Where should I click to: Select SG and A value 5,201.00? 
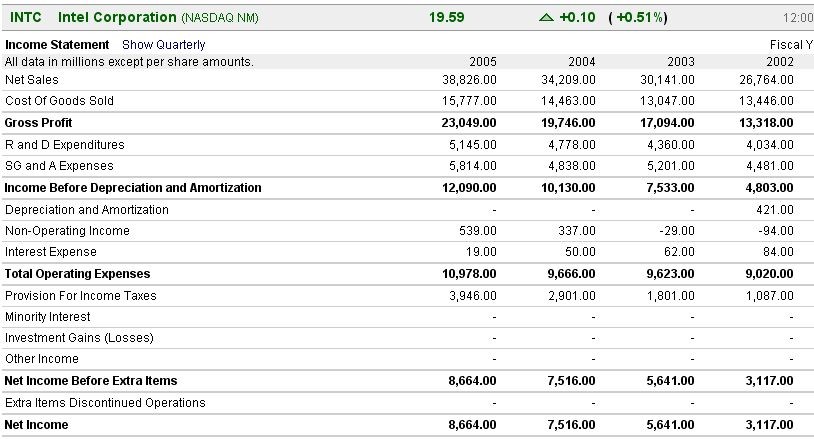pyautogui.click(x=671, y=166)
